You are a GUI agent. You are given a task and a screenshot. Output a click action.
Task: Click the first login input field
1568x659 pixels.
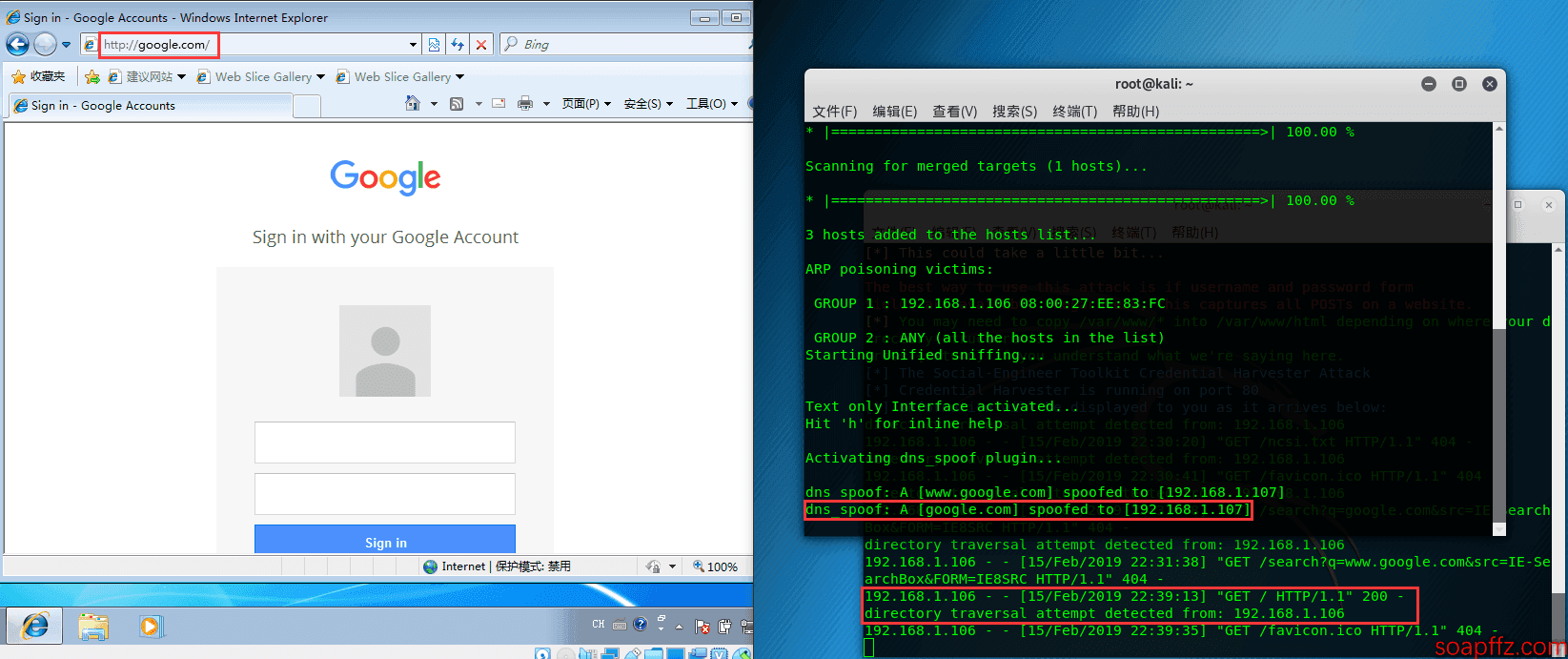(x=385, y=443)
